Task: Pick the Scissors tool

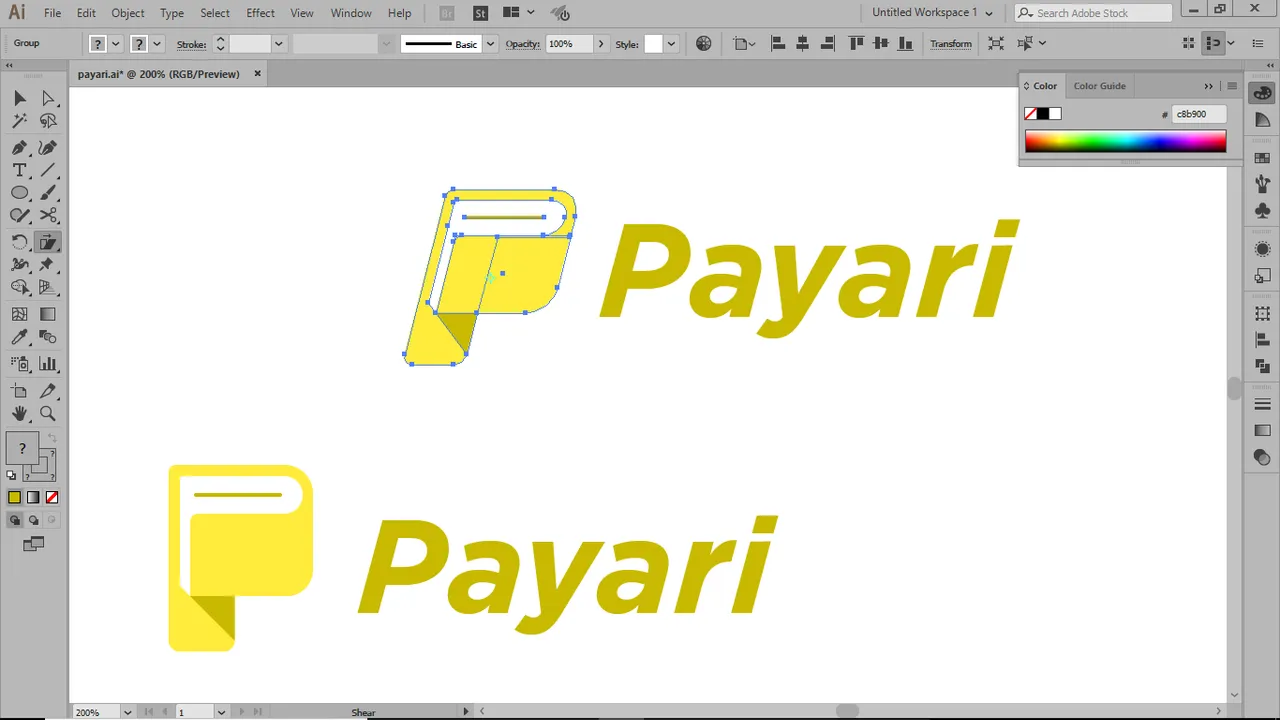Action: pyautogui.click(x=47, y=215)
